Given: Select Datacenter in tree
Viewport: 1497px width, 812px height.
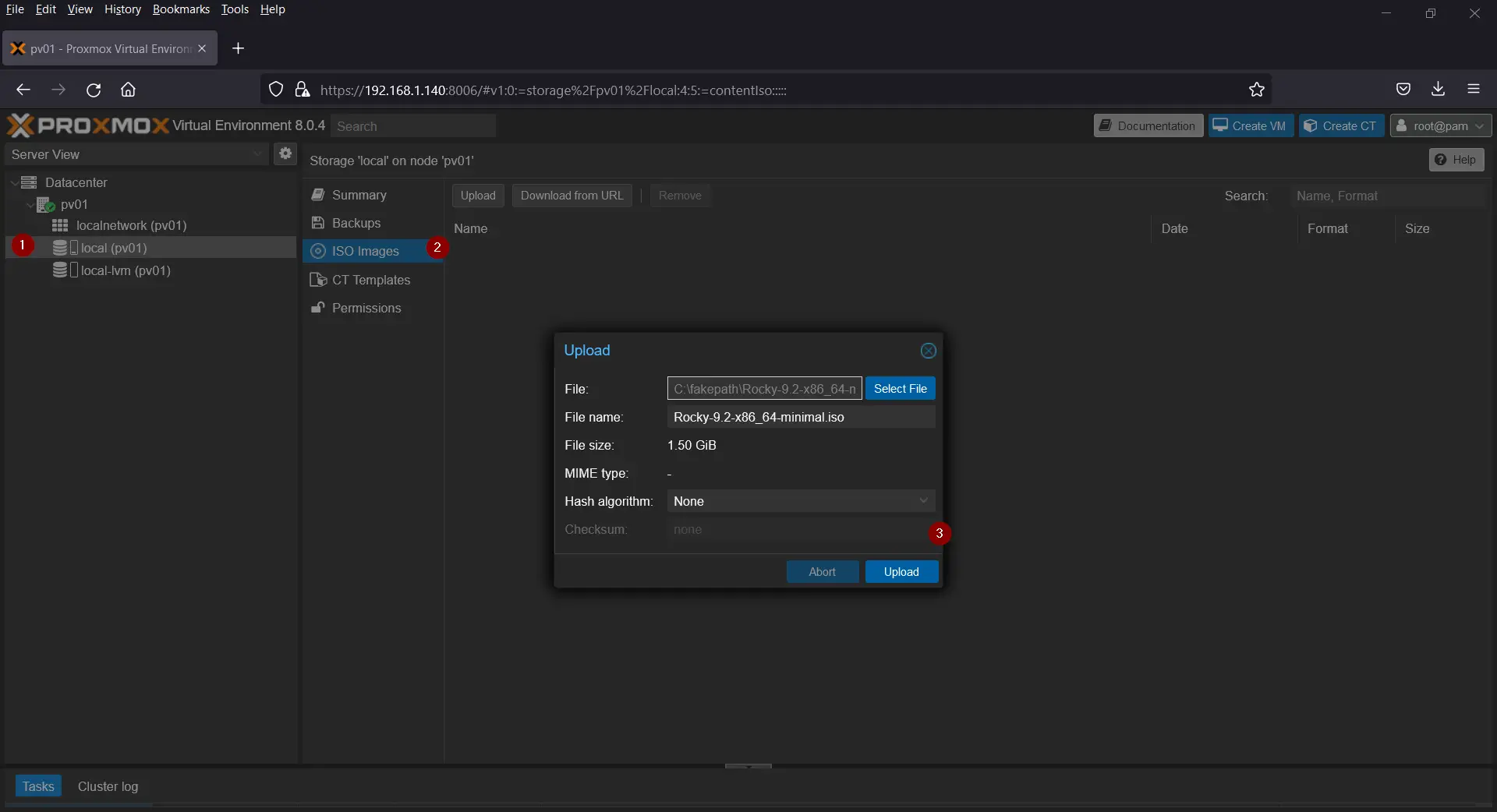Looking at the screenshot, I should click(76, 182).
